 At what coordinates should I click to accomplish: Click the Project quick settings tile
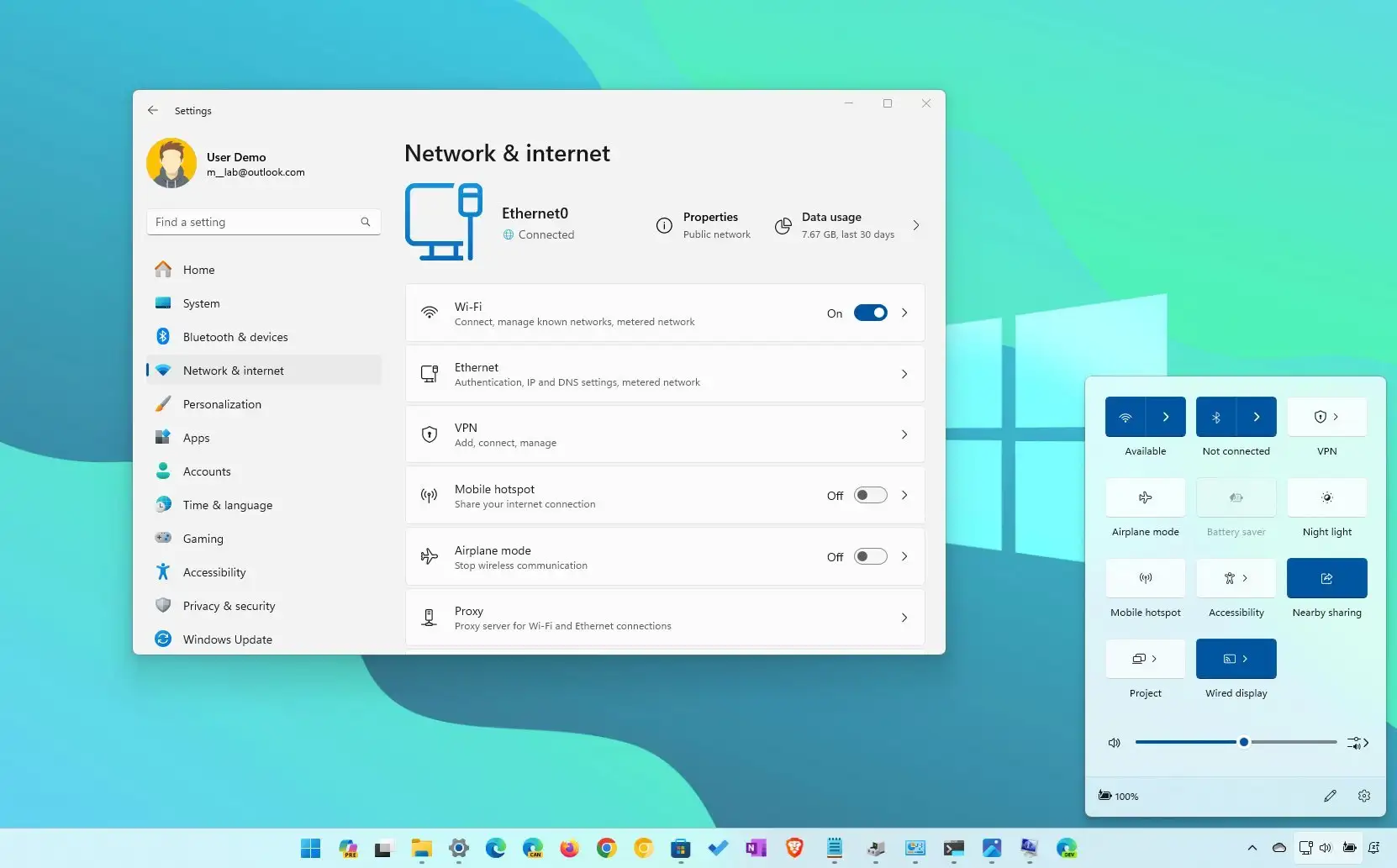[x=1146, y=659]
